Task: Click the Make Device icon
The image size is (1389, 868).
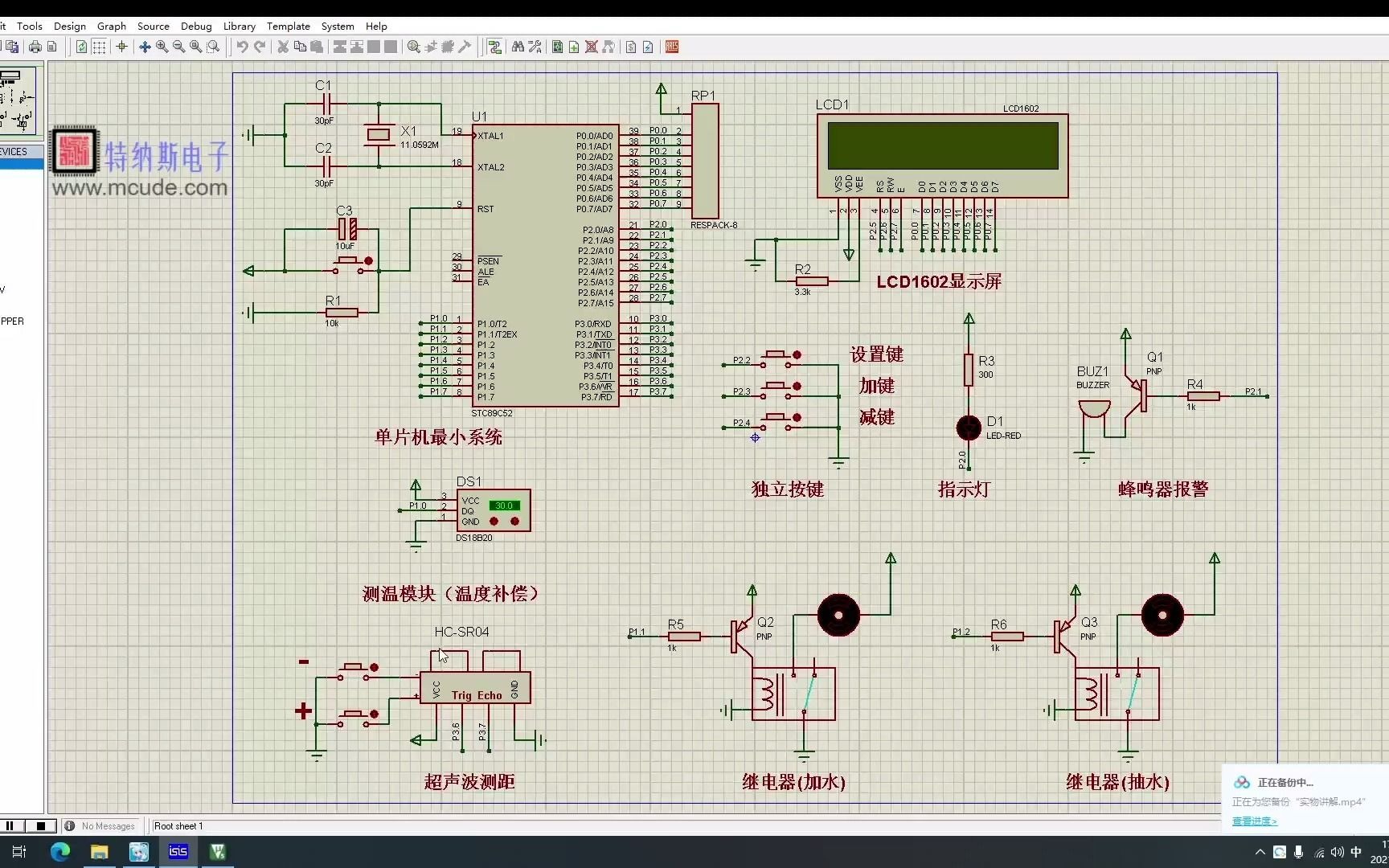Action: tap(431, 47)
